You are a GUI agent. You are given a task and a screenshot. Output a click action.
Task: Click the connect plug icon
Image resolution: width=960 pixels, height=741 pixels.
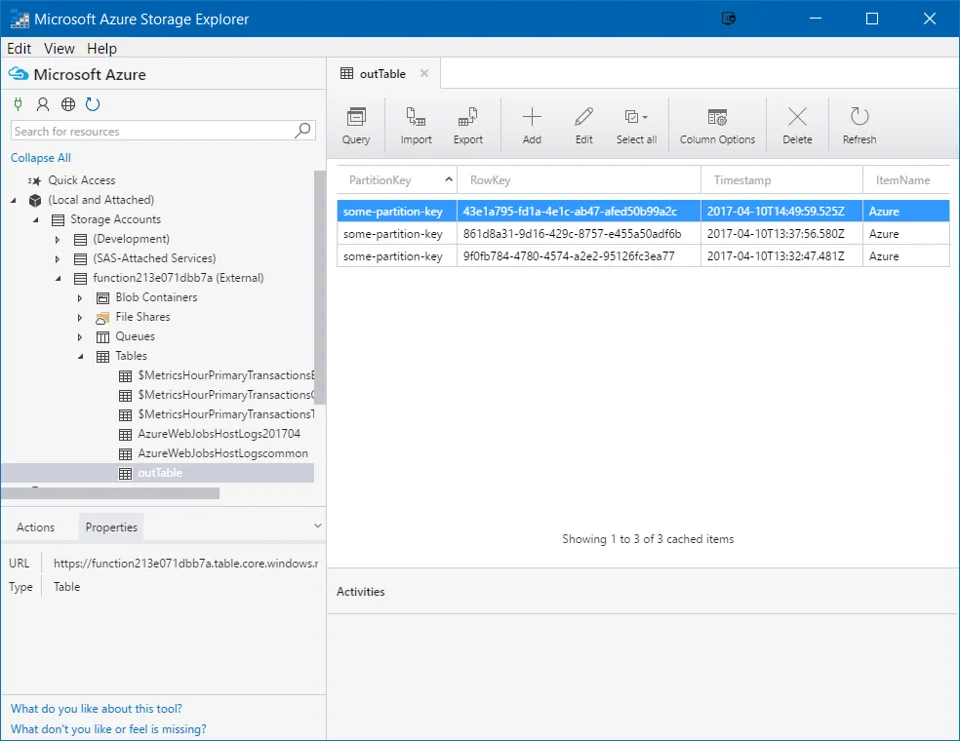18,104
